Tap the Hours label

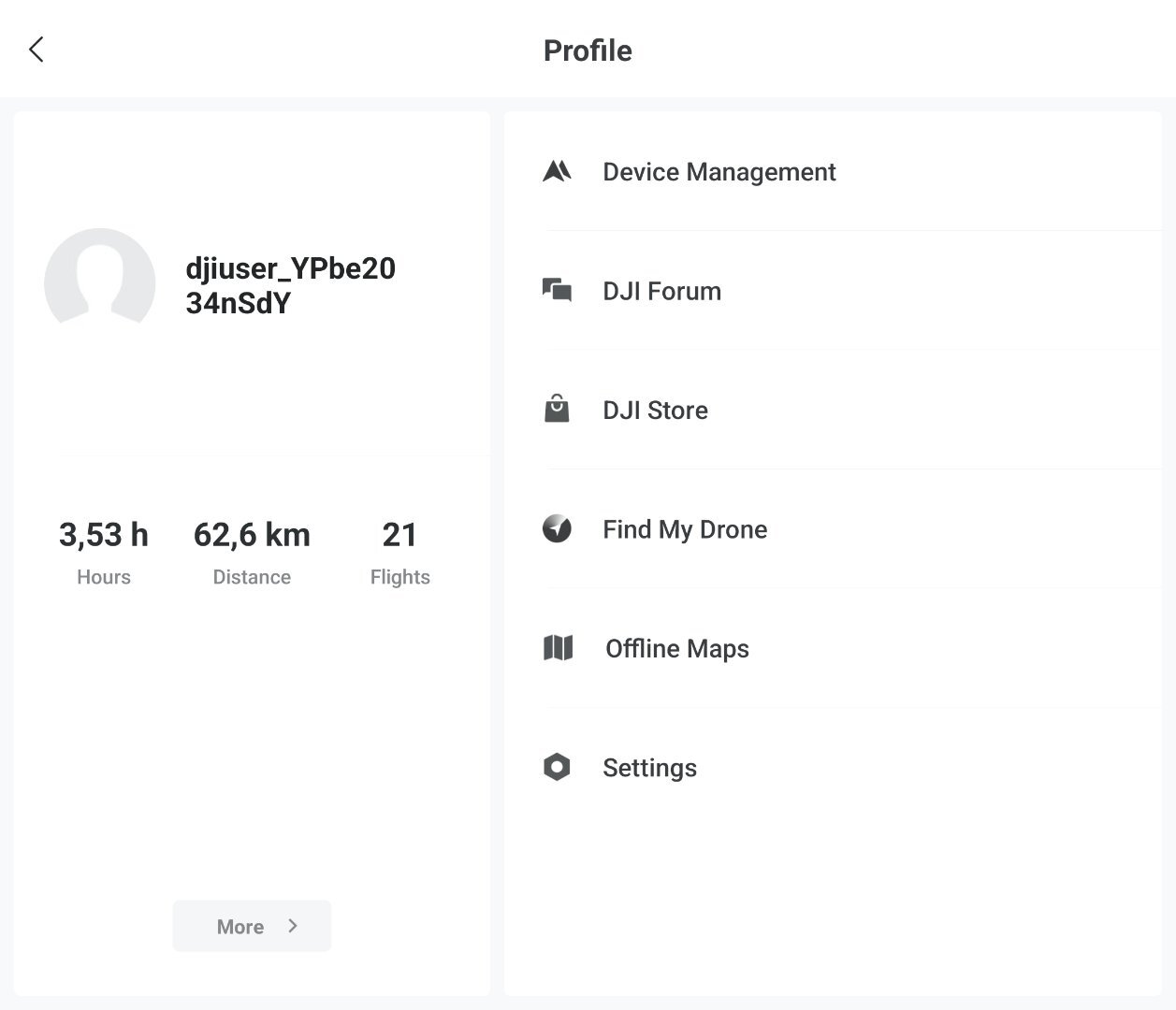point(104,577)
